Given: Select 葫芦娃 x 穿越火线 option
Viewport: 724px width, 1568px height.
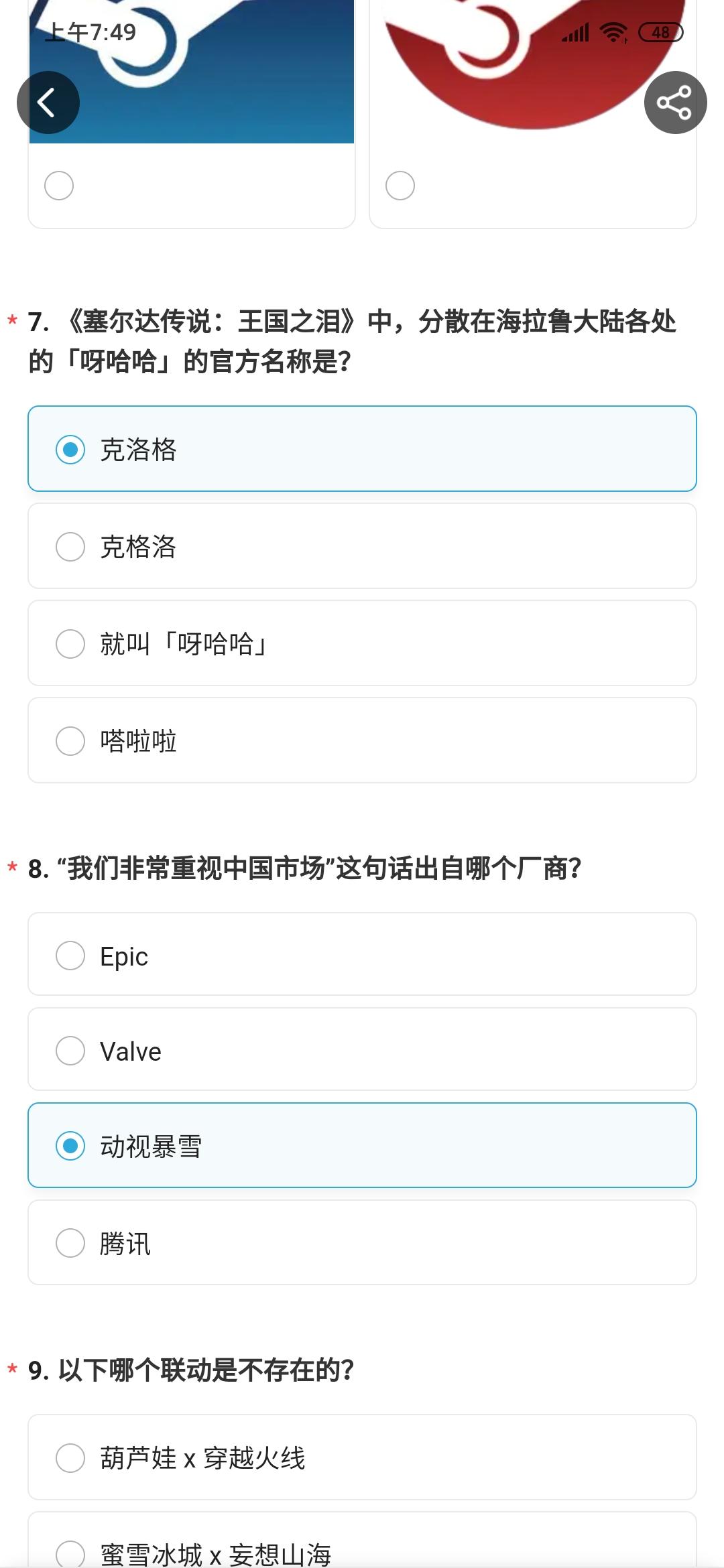Looking at the screenshot, I should point(362,1457).
